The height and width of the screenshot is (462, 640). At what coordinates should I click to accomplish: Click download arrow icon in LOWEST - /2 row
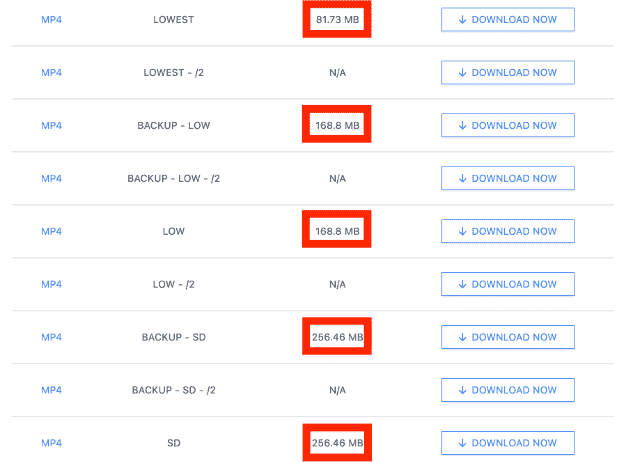click(x=462, y=73)
